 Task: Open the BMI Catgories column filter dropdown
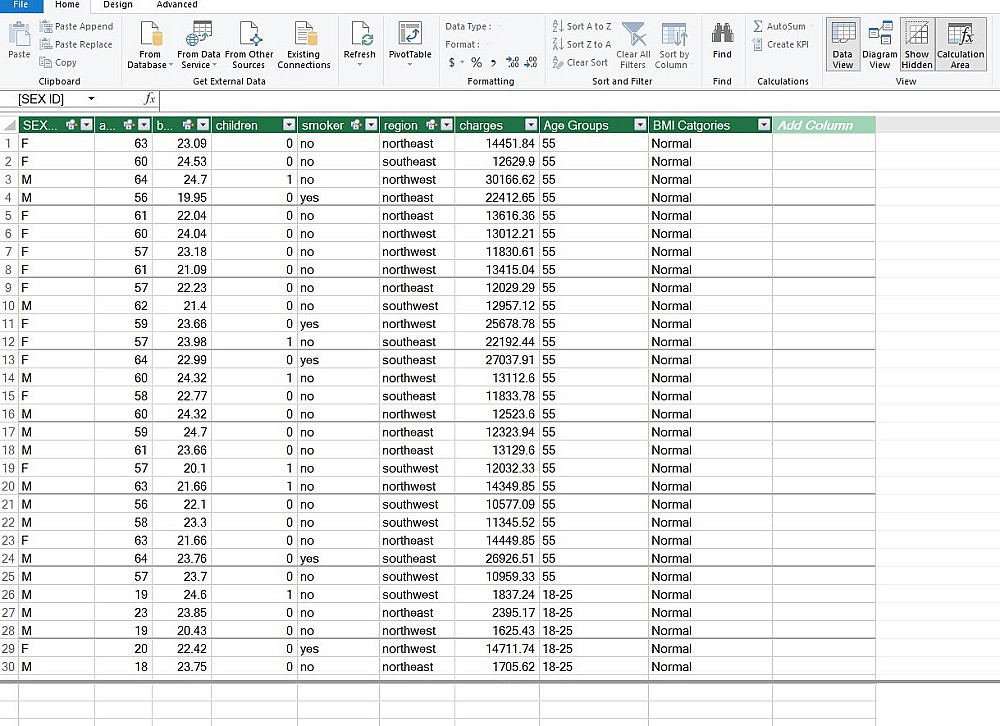[x=764, y=125]
